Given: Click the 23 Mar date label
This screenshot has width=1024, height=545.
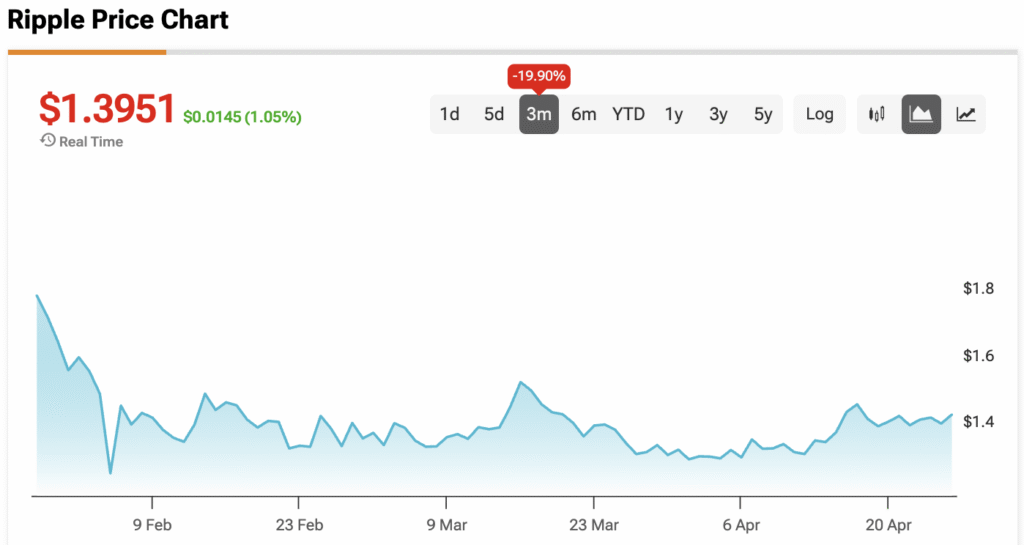Looking at the screenshot, I should 593,523.
